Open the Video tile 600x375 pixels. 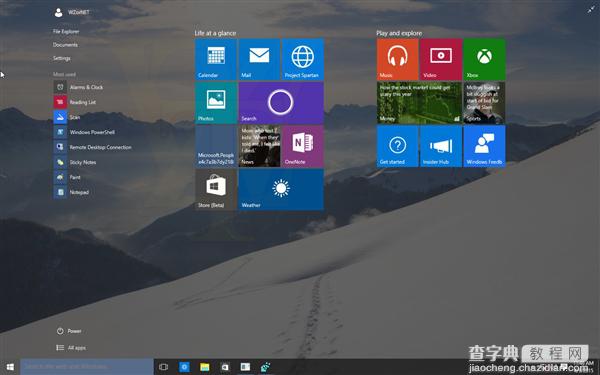441,59
